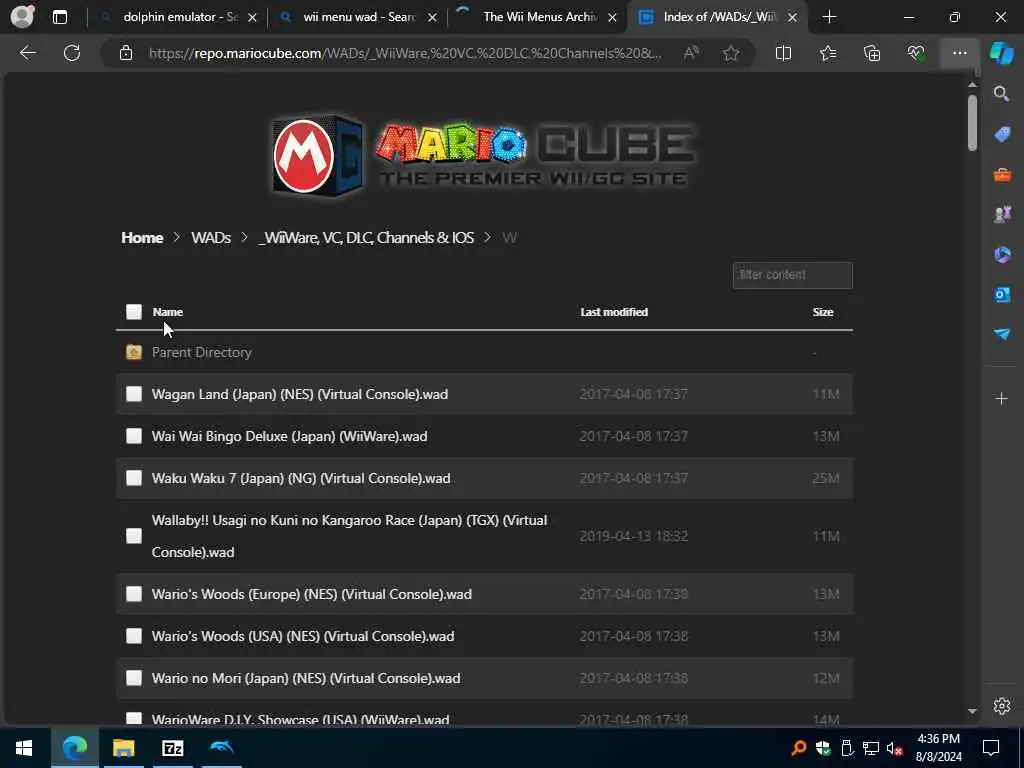This screenshot has height=768, width=1024.
Task: Click the Mario Cube logo banner
Action: tap(483, 155)
